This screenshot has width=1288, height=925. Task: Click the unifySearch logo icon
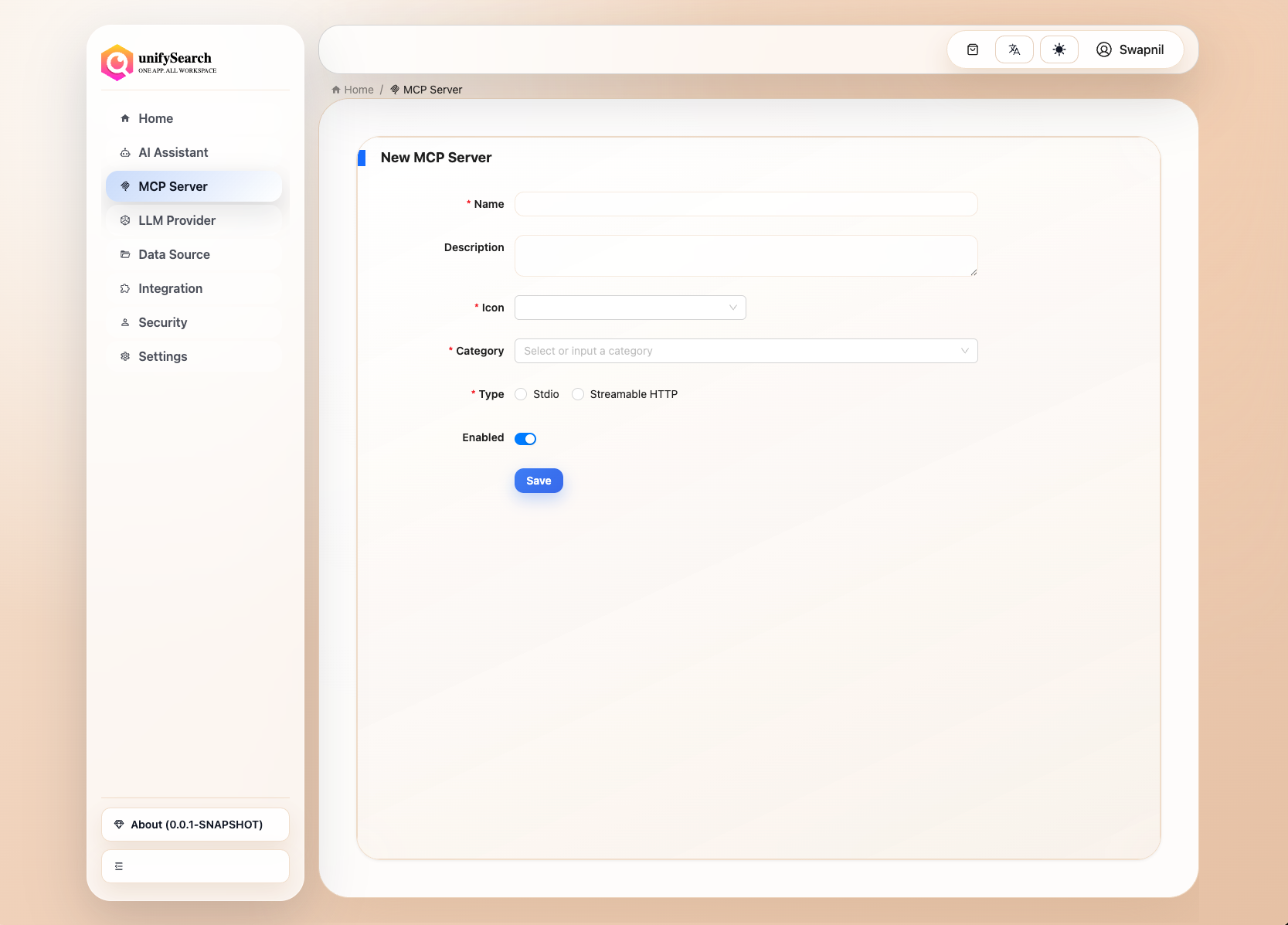[x=117, y=63]
